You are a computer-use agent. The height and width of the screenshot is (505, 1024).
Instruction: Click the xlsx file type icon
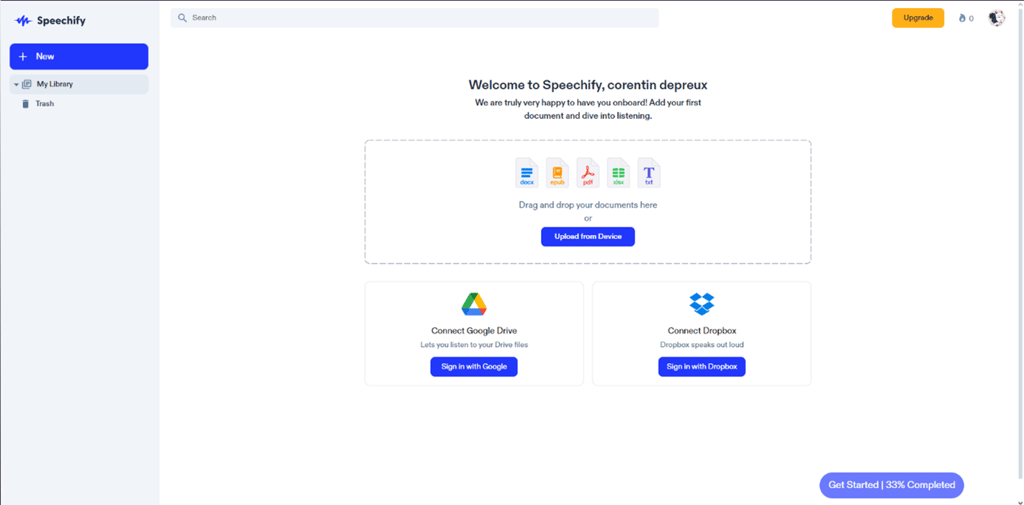pos(618,173)
